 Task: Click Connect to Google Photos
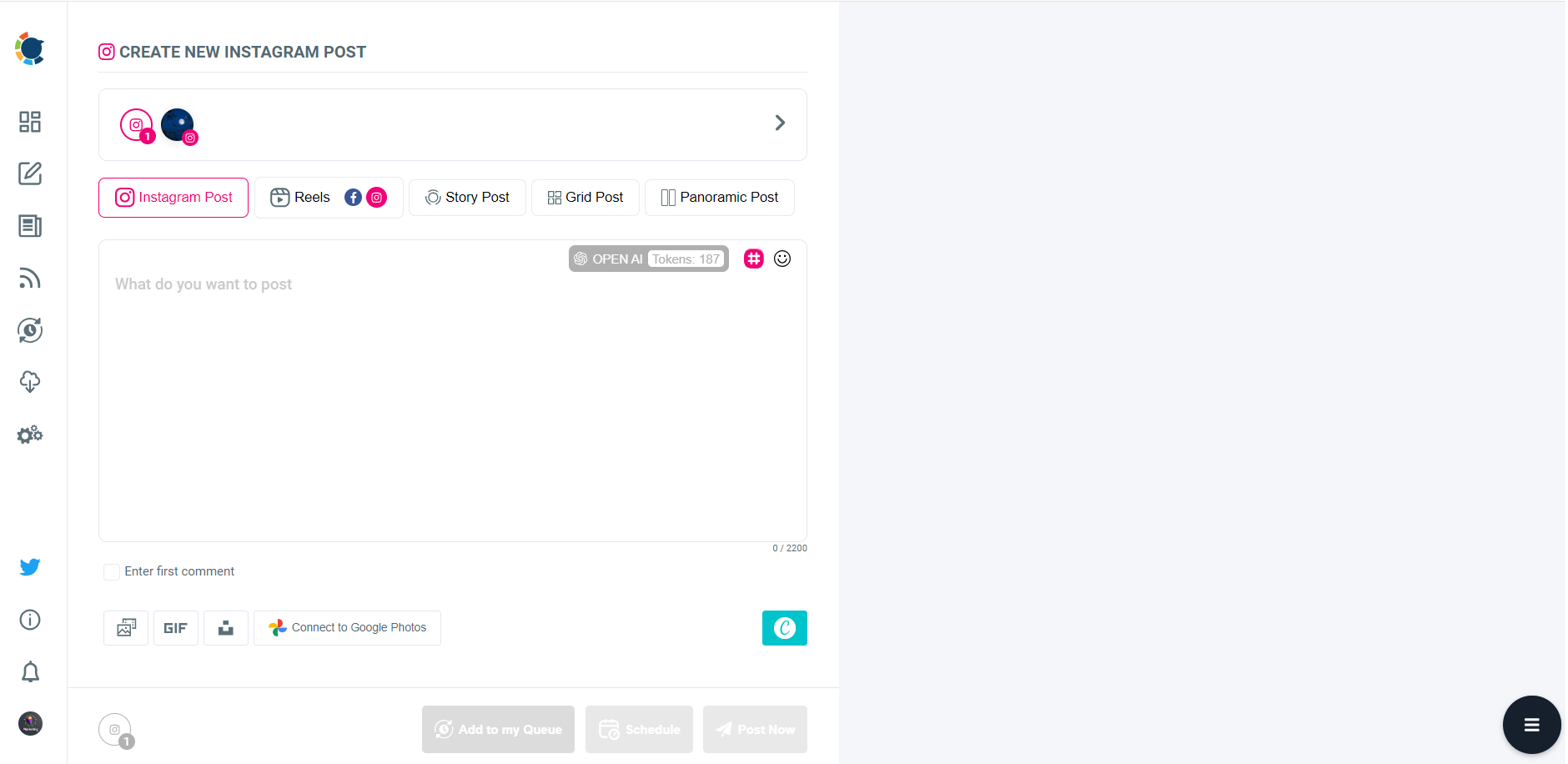pyautogui.click(x=348, y=627)
